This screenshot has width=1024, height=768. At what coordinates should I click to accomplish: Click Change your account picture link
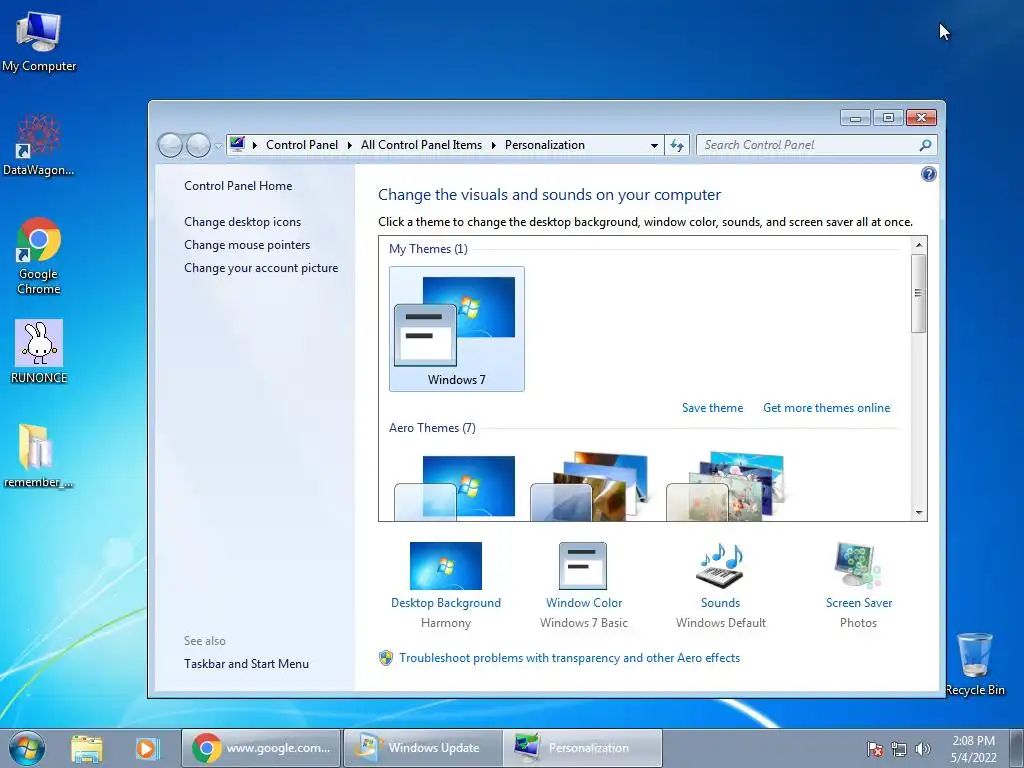click(x=261, y=268)
